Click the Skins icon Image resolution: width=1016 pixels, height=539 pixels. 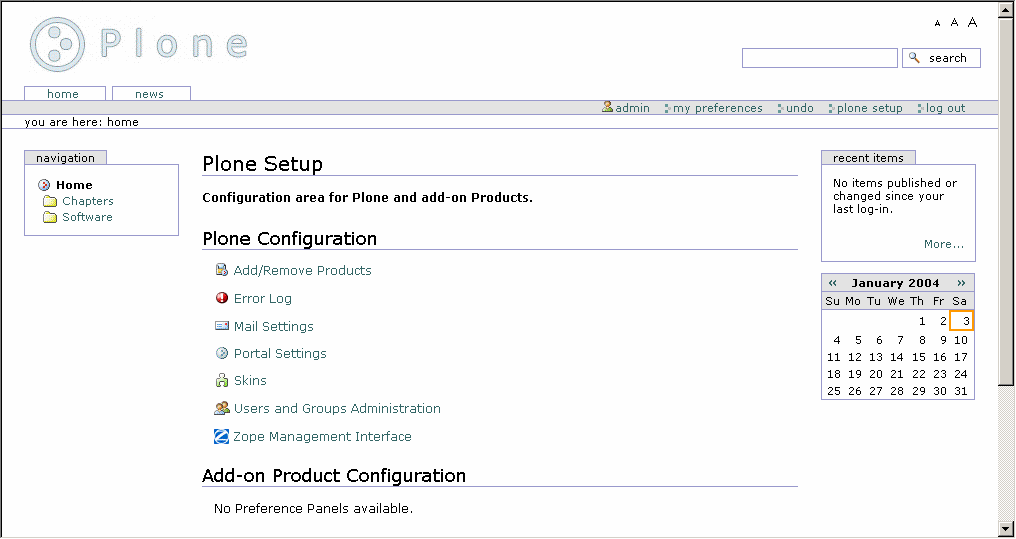222,381
